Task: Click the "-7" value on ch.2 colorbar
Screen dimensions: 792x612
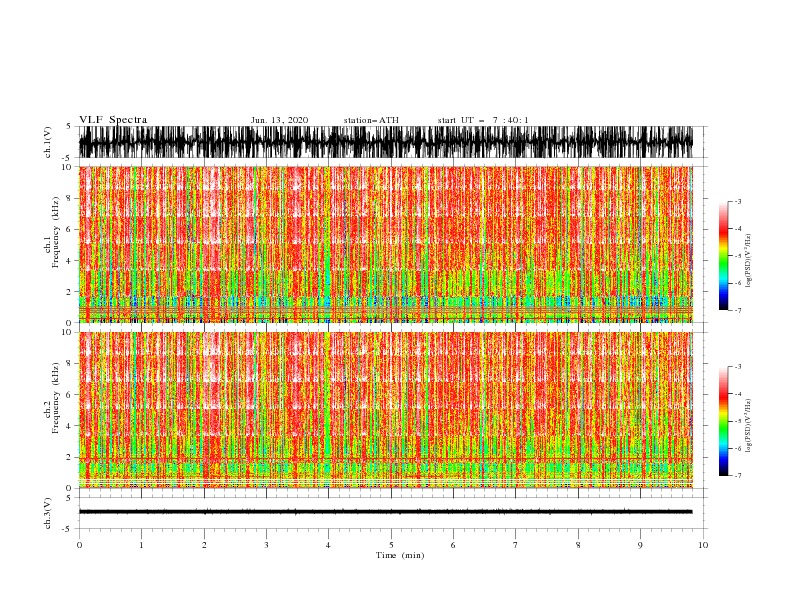Action: (738, 476)
